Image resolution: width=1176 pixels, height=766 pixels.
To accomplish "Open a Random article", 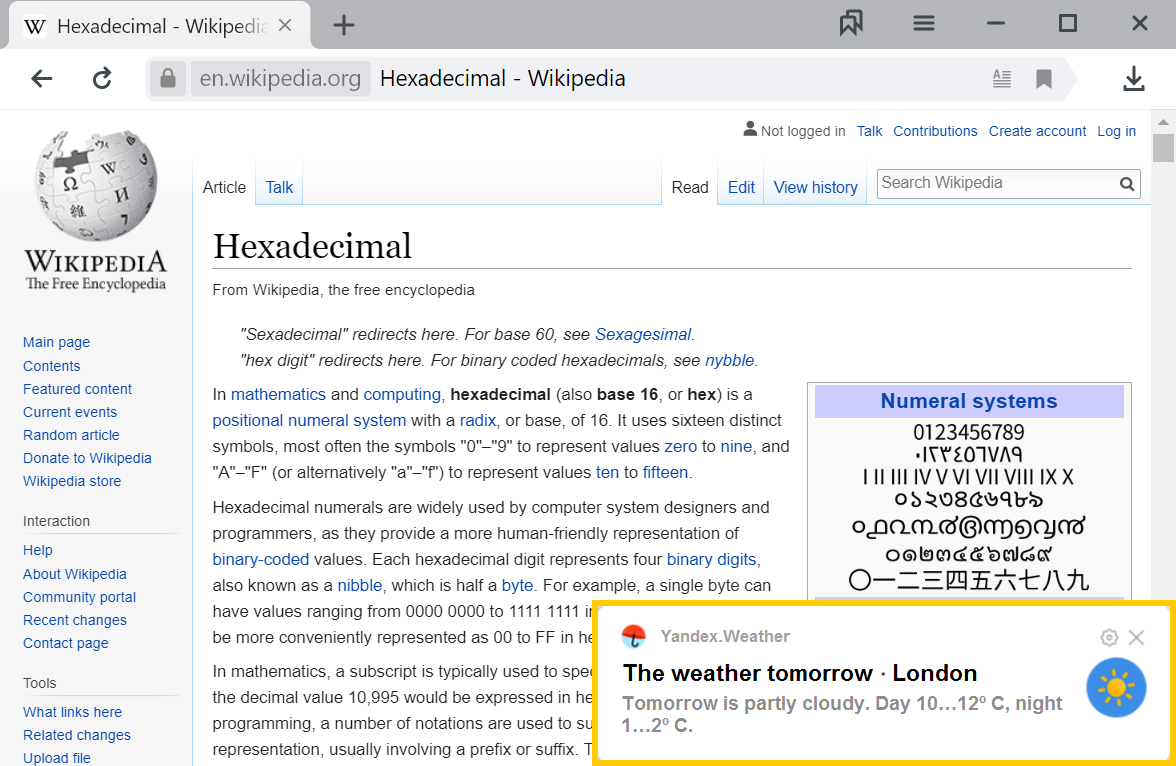I will [x=71, y=435].
